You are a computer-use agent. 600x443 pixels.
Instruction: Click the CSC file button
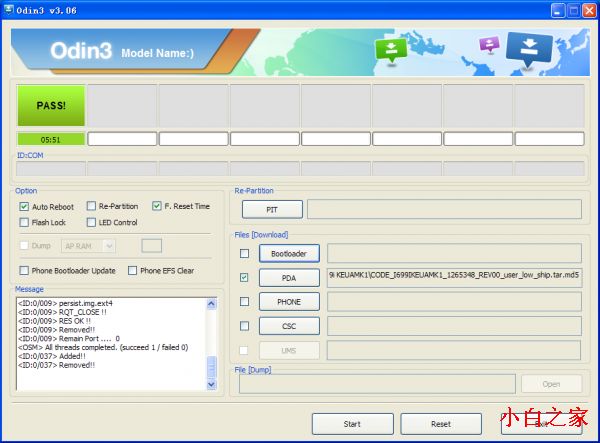289,326
